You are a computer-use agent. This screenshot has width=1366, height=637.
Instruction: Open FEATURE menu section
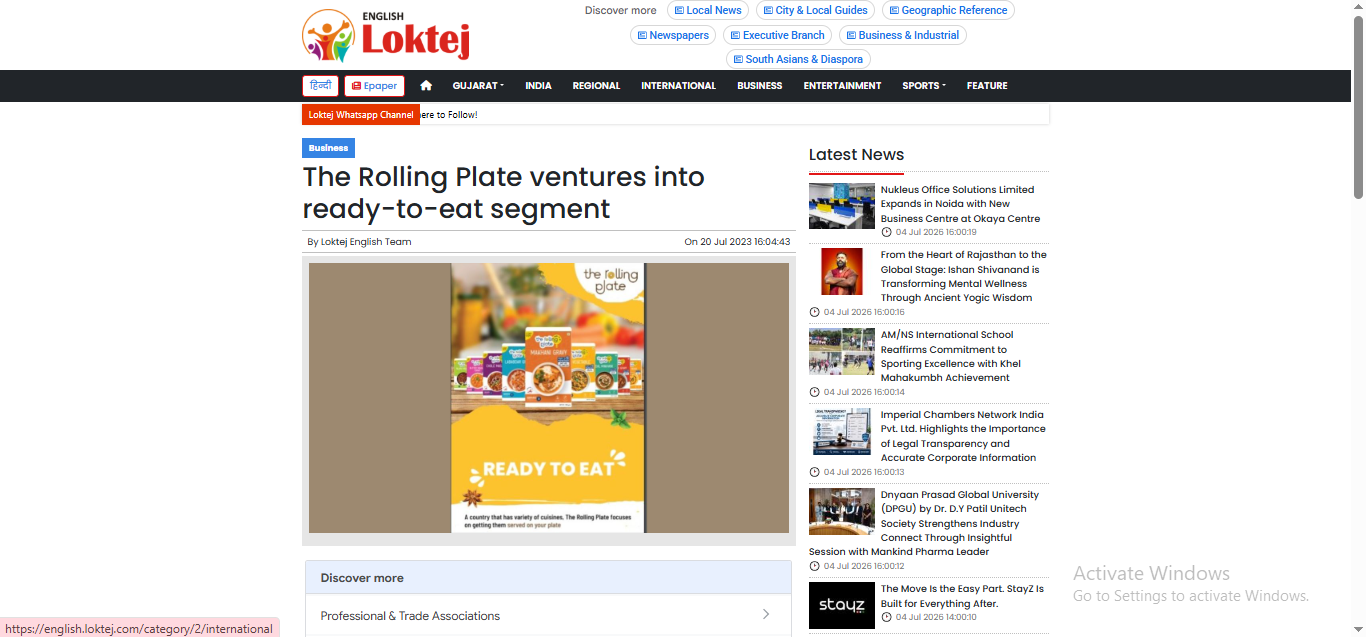click(x=987, y=86)
